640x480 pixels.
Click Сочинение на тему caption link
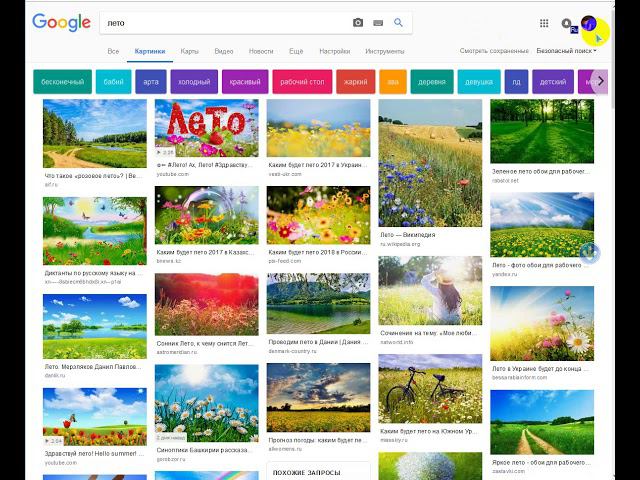[x=428, y=333]
